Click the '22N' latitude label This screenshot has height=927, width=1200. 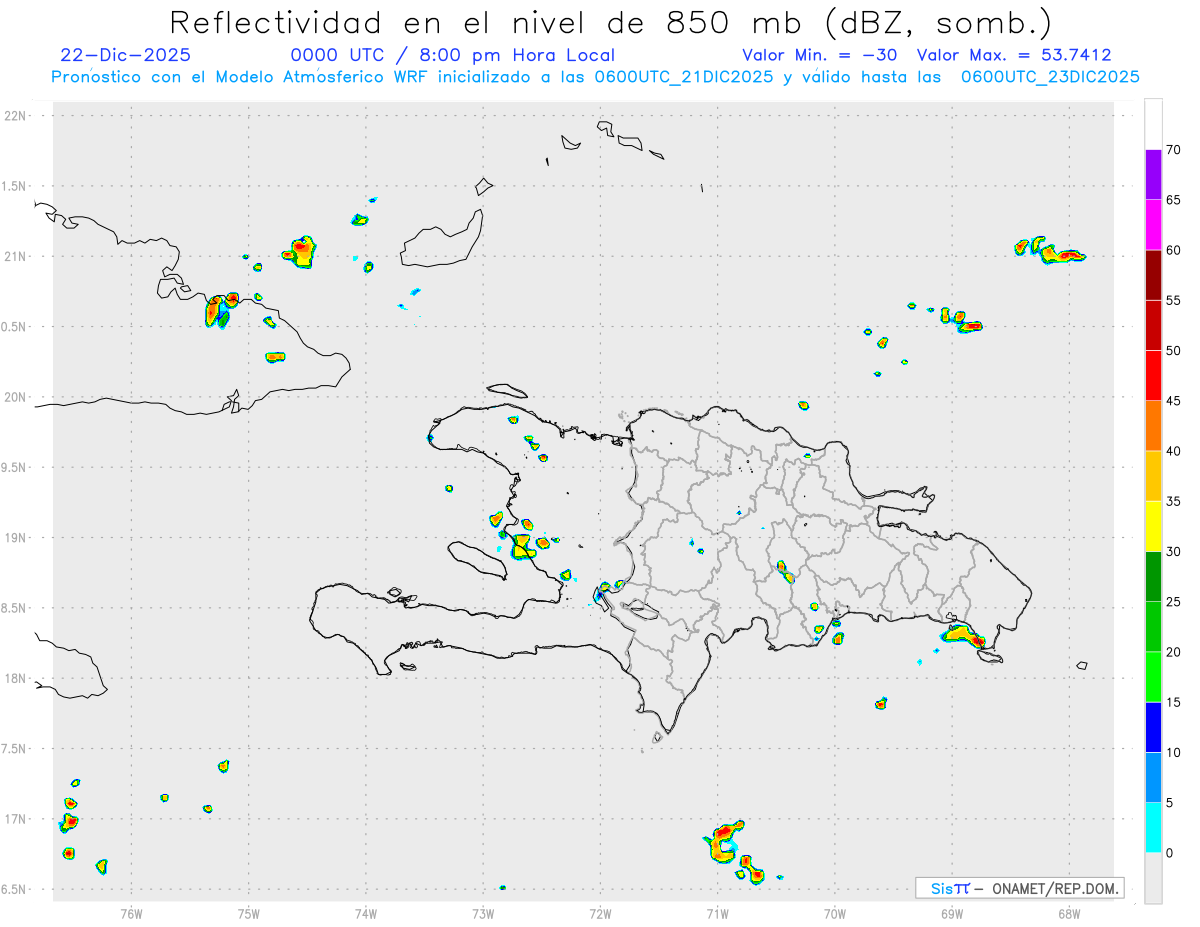17,115
